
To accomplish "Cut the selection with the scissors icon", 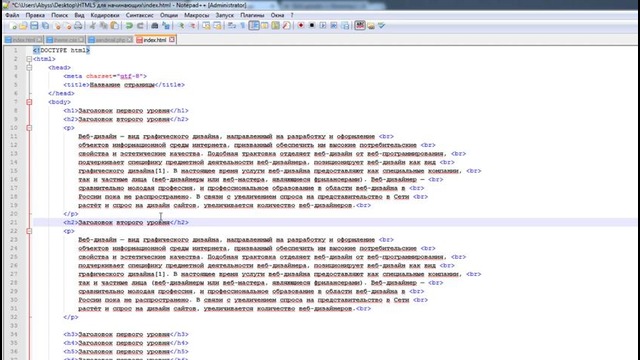I will click(93, 26).
